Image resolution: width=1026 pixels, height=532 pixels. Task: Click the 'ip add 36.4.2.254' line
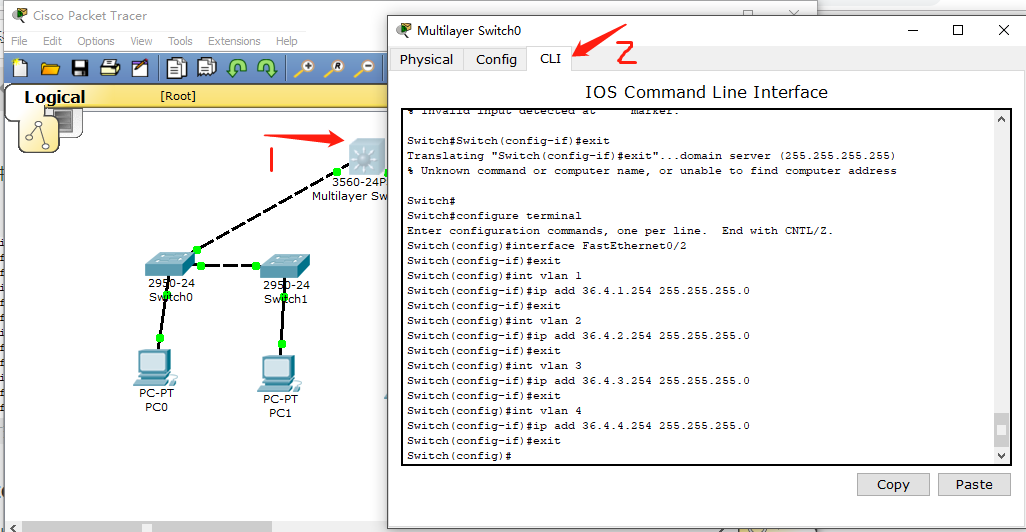coord(578,336)
